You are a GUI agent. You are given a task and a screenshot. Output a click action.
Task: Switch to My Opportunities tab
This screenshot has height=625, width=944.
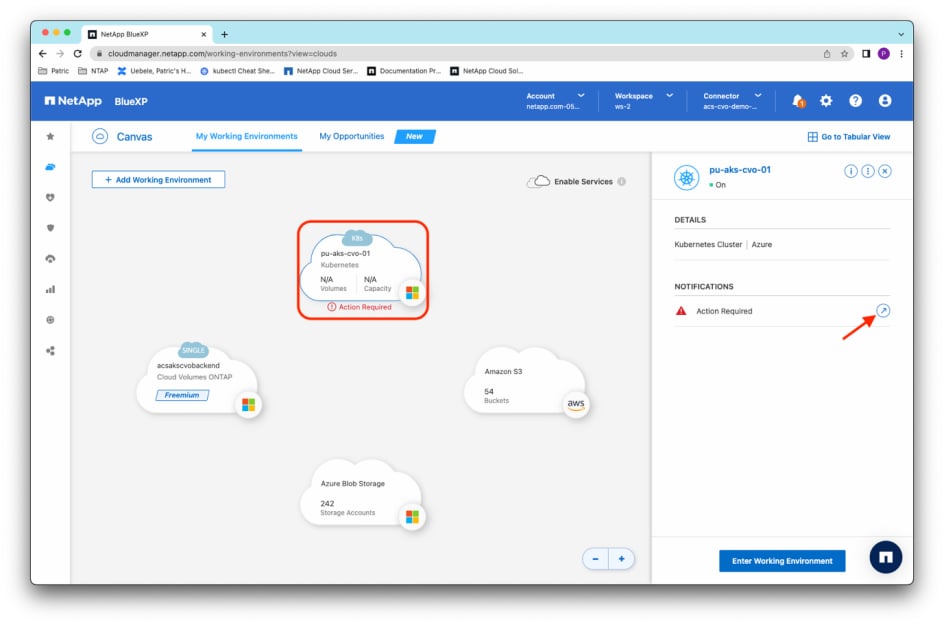coord(352,137)
